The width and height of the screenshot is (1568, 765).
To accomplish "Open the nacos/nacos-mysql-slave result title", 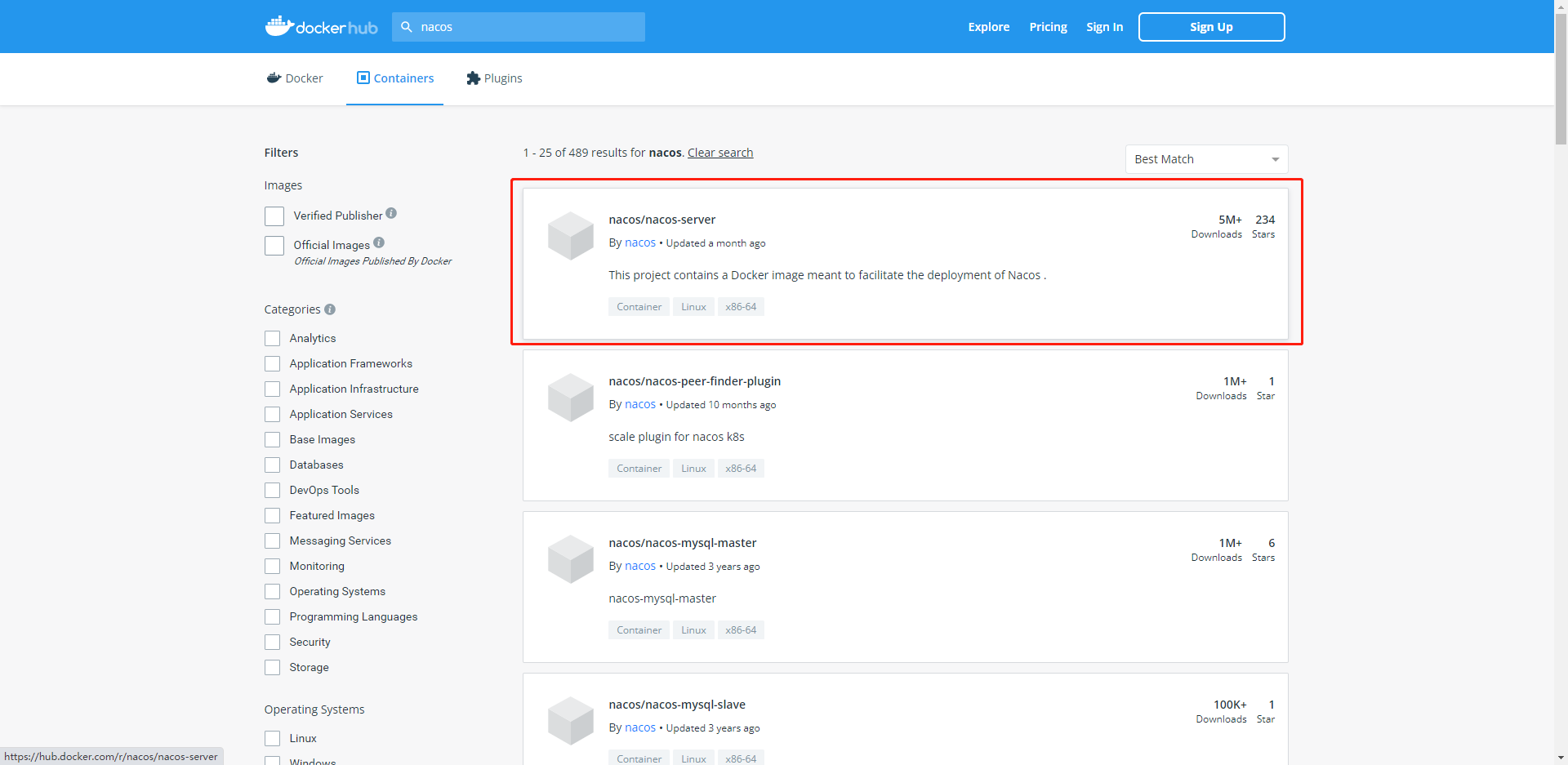I will tap(677, 705).
